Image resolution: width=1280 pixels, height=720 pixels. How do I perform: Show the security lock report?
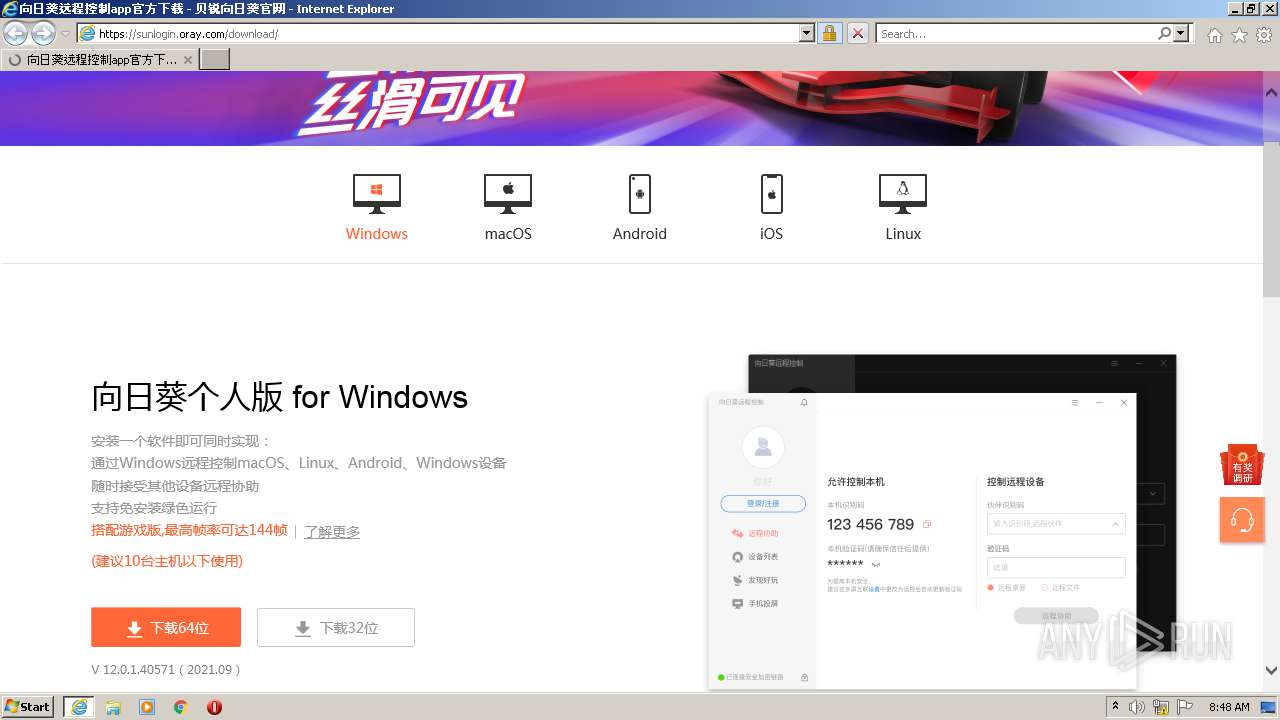pos(829,33)
